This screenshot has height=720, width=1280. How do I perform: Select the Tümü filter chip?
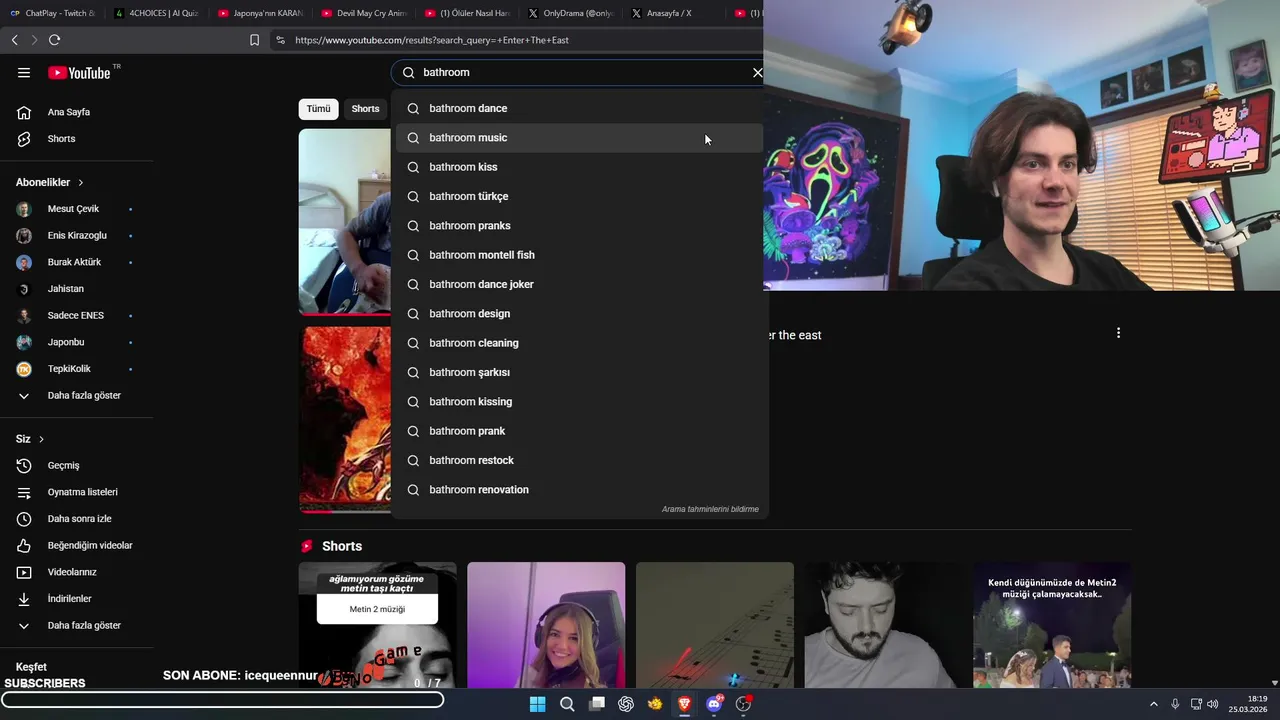pyautogui.click(x=318, y=109)
